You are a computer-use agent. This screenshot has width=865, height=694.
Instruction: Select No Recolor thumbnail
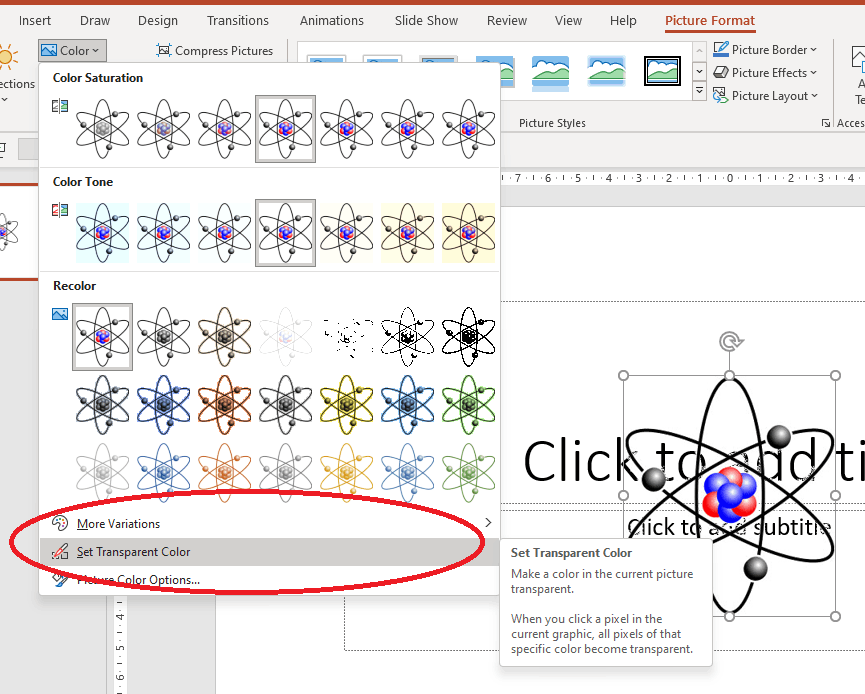103,337
